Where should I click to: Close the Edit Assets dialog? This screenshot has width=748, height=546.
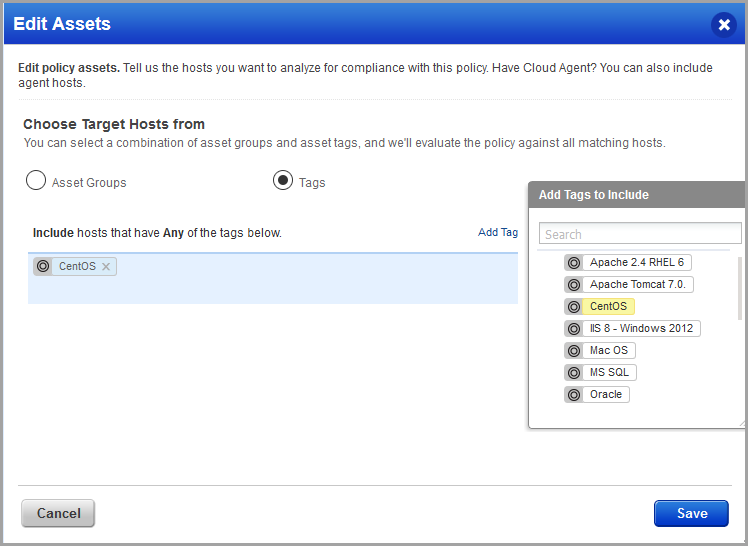point(724,24)
